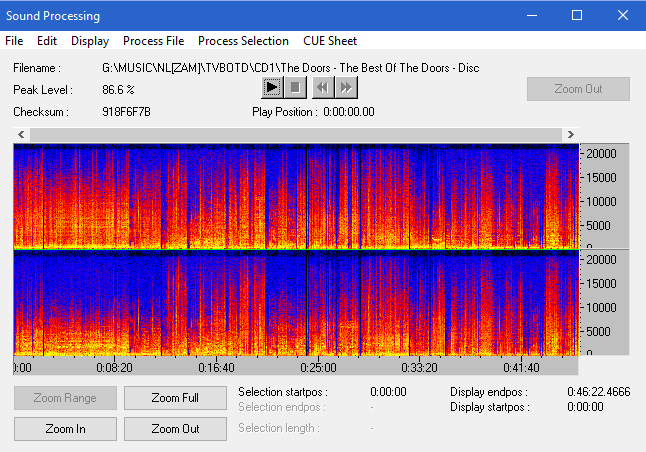The width and height of the screenshot is (646, 452).
Task: Open the Edit menu
Action: click(47, 41)
